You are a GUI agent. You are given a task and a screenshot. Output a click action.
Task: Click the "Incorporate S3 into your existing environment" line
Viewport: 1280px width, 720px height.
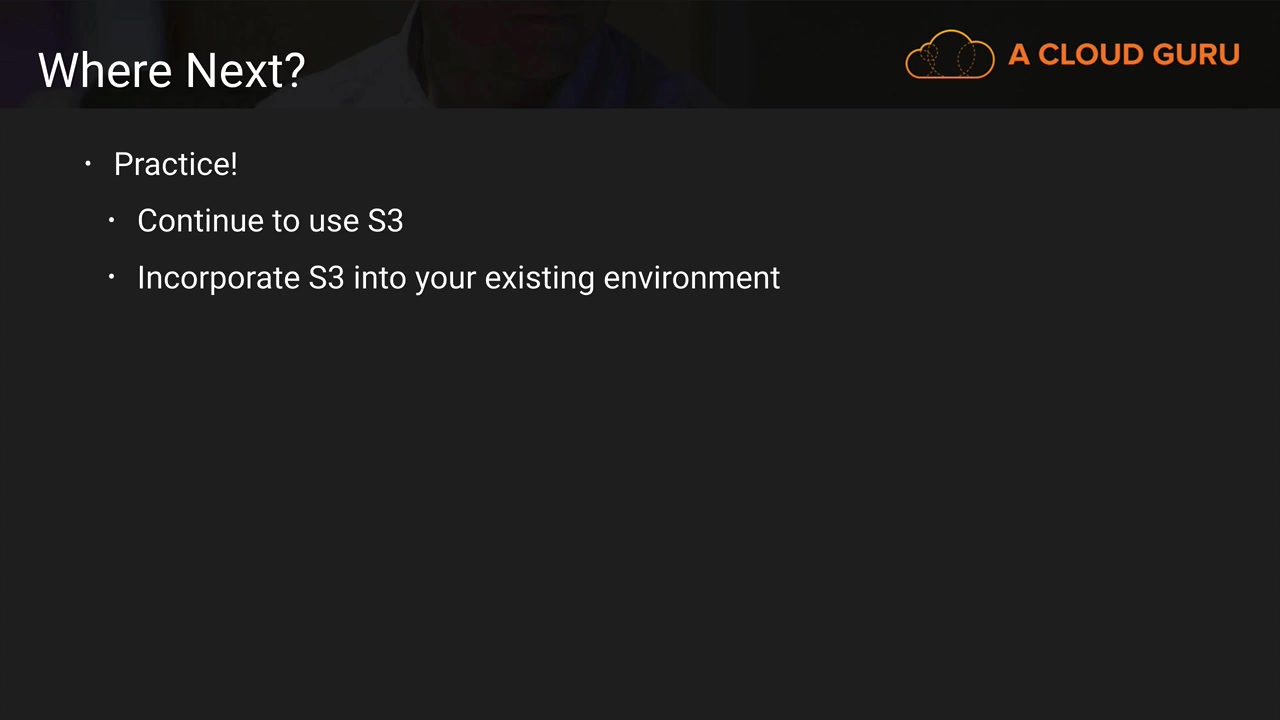click(x=458, y=278)
